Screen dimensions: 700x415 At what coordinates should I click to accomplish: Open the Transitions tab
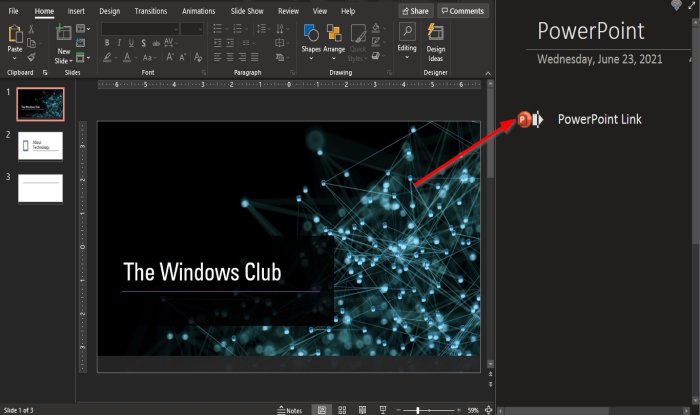pos(150,11)
